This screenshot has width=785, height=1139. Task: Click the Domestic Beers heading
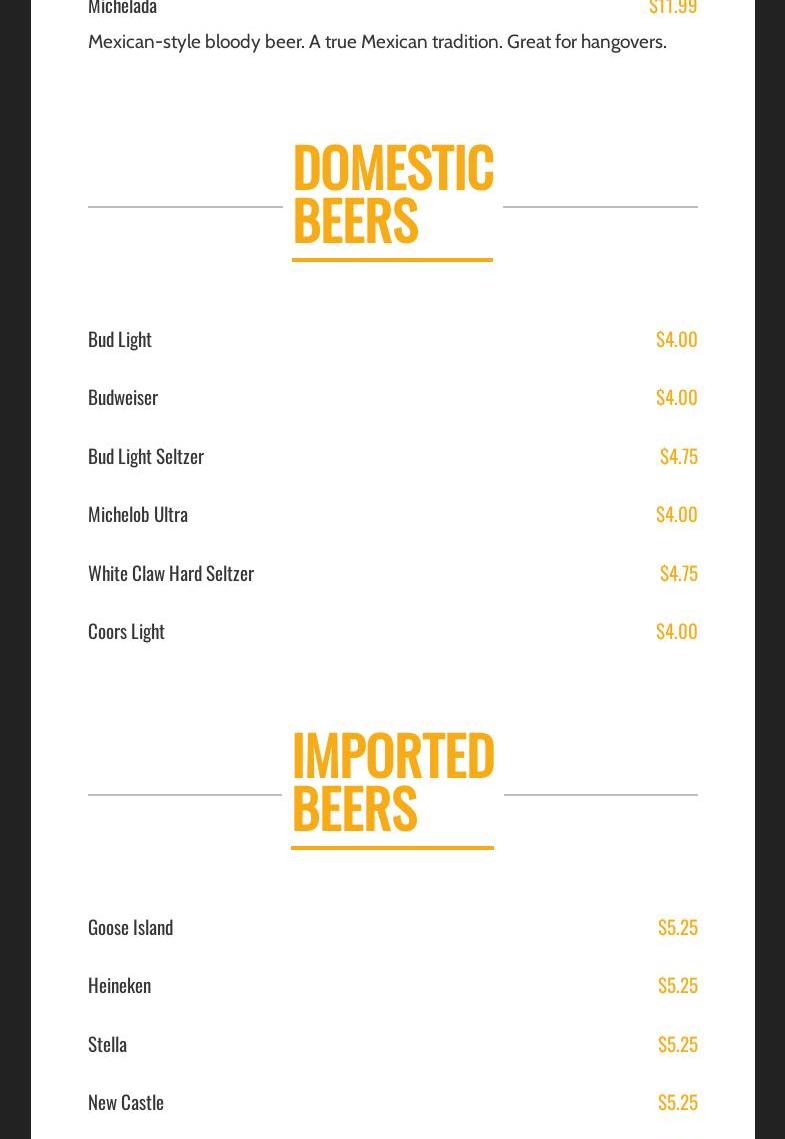(392, 193)
